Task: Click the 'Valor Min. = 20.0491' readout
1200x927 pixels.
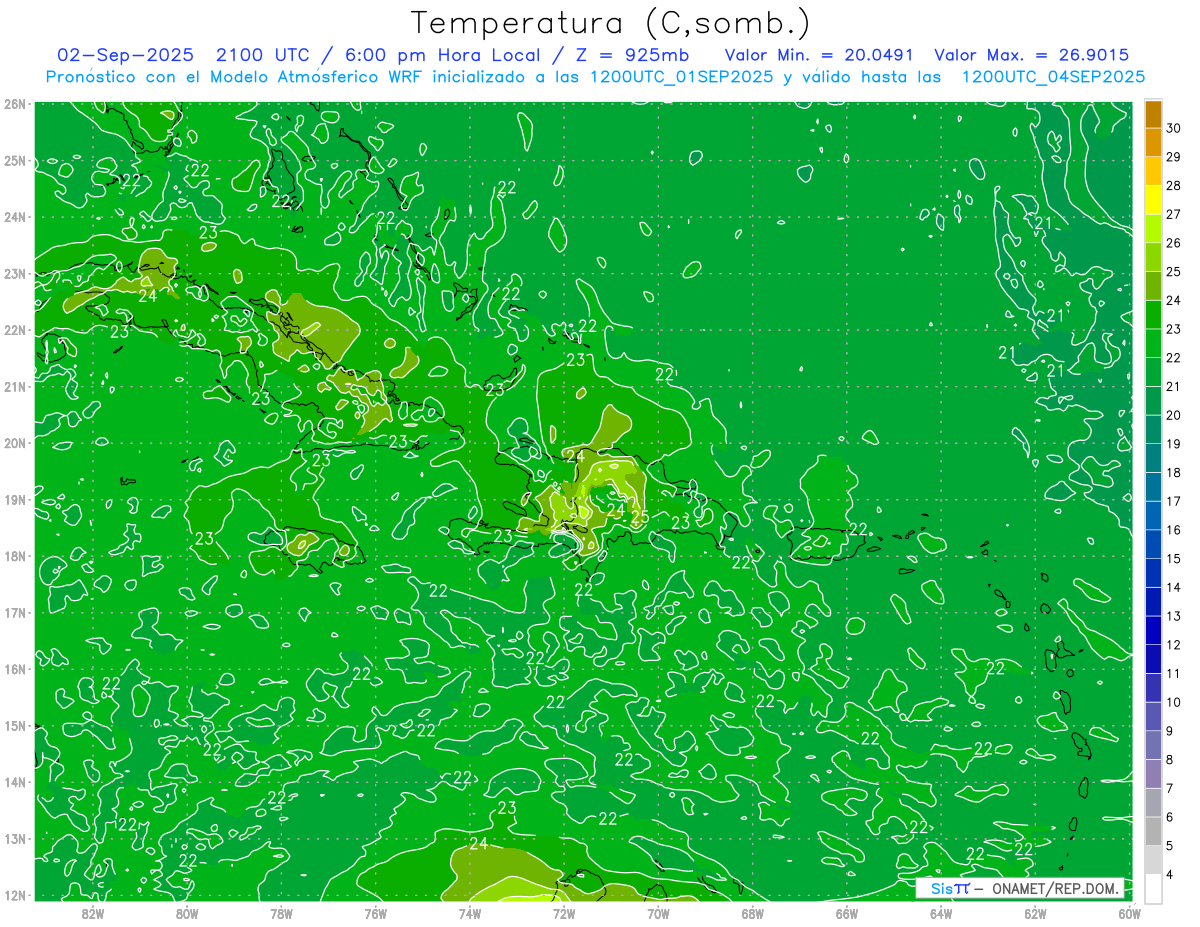Action: coord(820,55)
